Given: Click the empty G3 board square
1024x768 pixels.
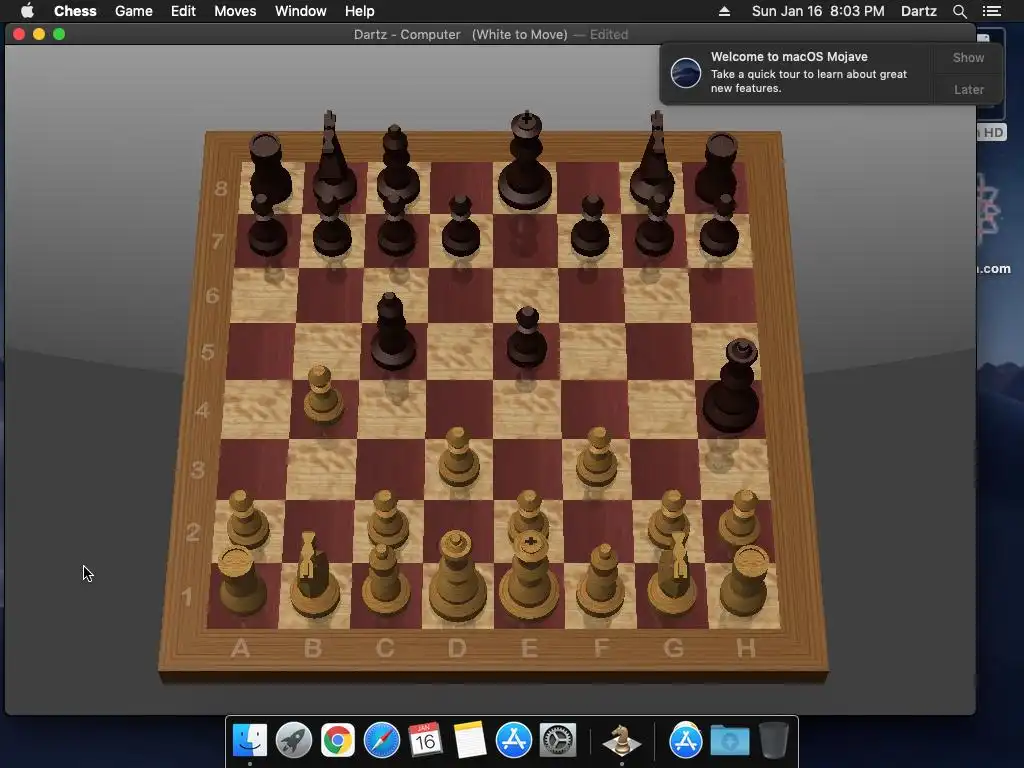Looking at the screenshot, I should pyautogui.click(x=664, y=469).
